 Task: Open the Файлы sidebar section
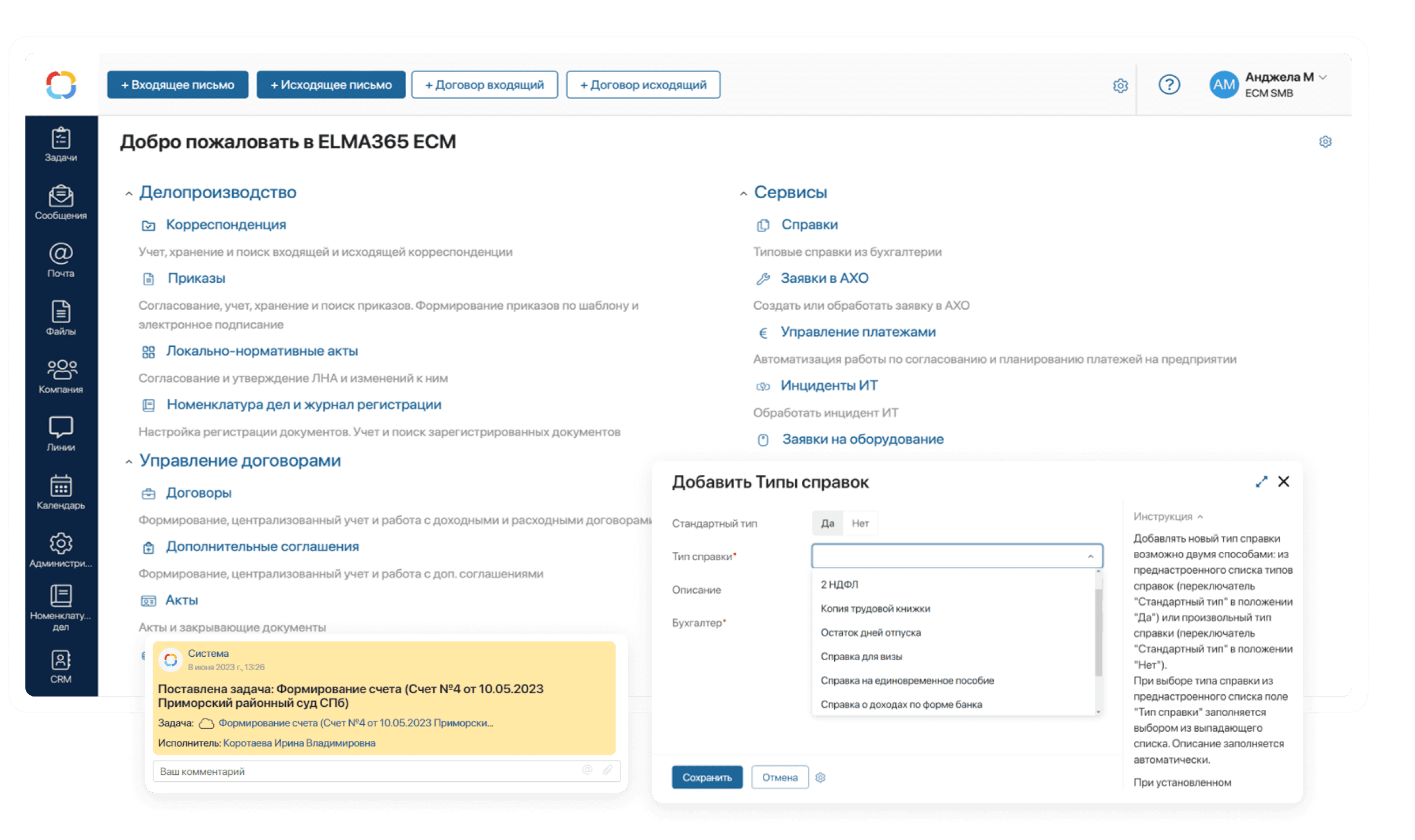[60, 318]
